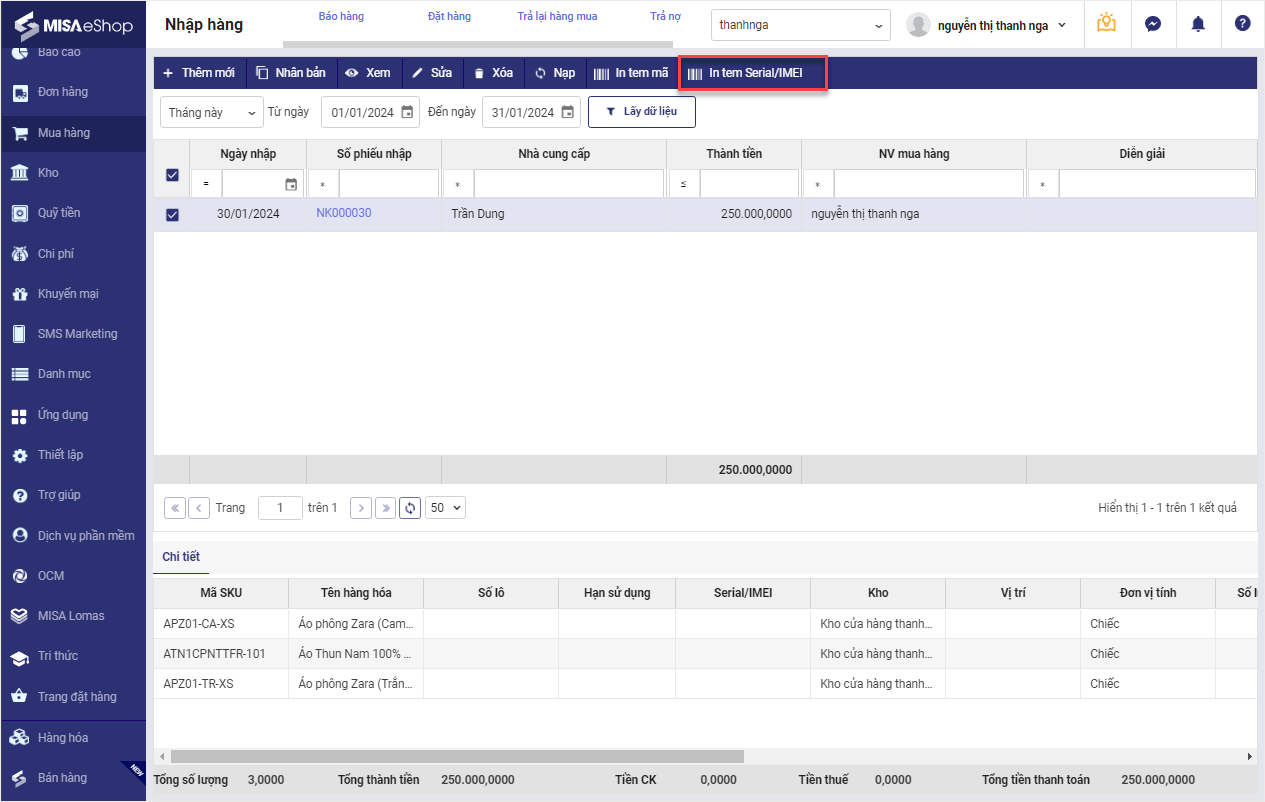Go to the last page arrow
The height and width of the screenshot is (802, 1265).
tap(386, 508)
